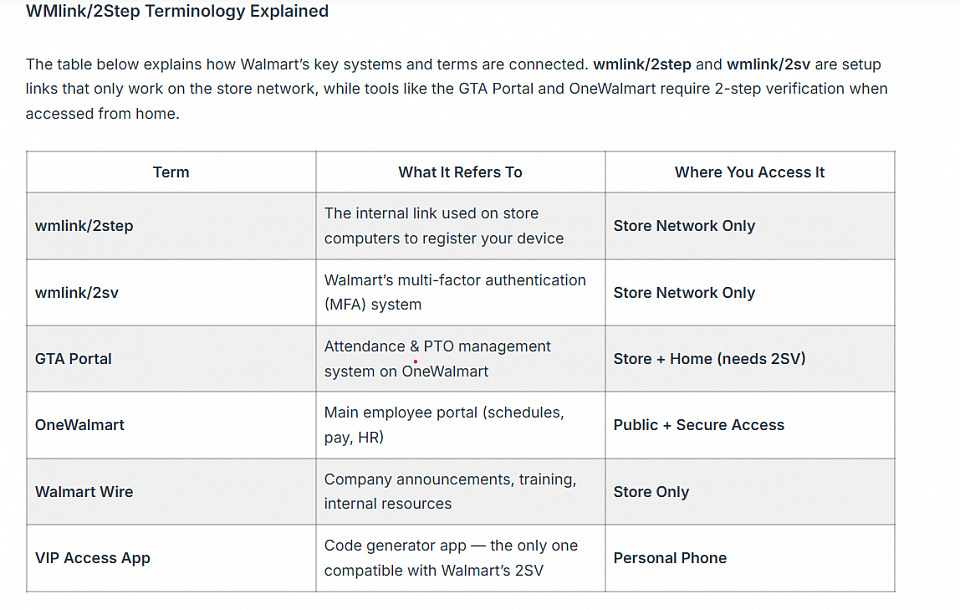Click the "Store Only" access cell
Screen dimensions: 960x610
(651, 492)
